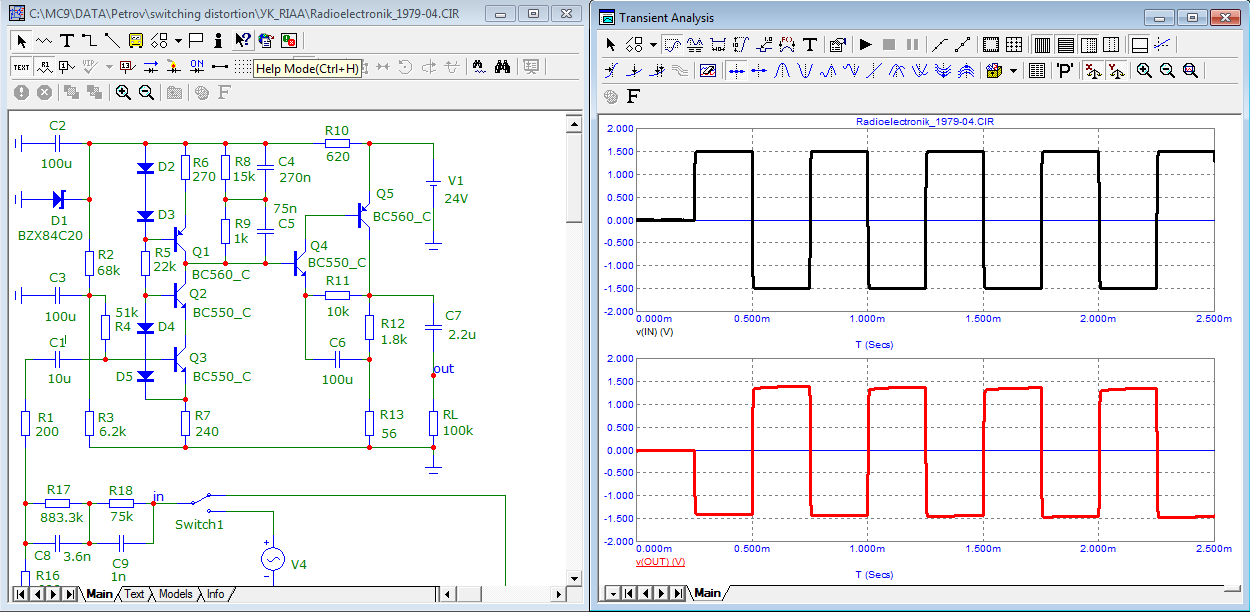Click the Wire drawing tool

[x=88, y=41]
